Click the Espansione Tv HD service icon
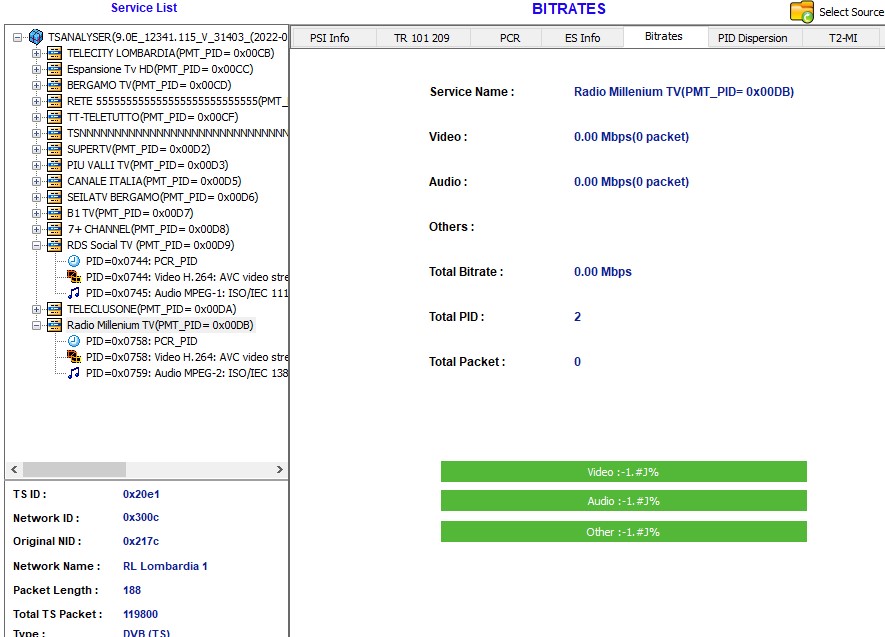Viewport: 885px width, 637px height. (x=54, y=69)
